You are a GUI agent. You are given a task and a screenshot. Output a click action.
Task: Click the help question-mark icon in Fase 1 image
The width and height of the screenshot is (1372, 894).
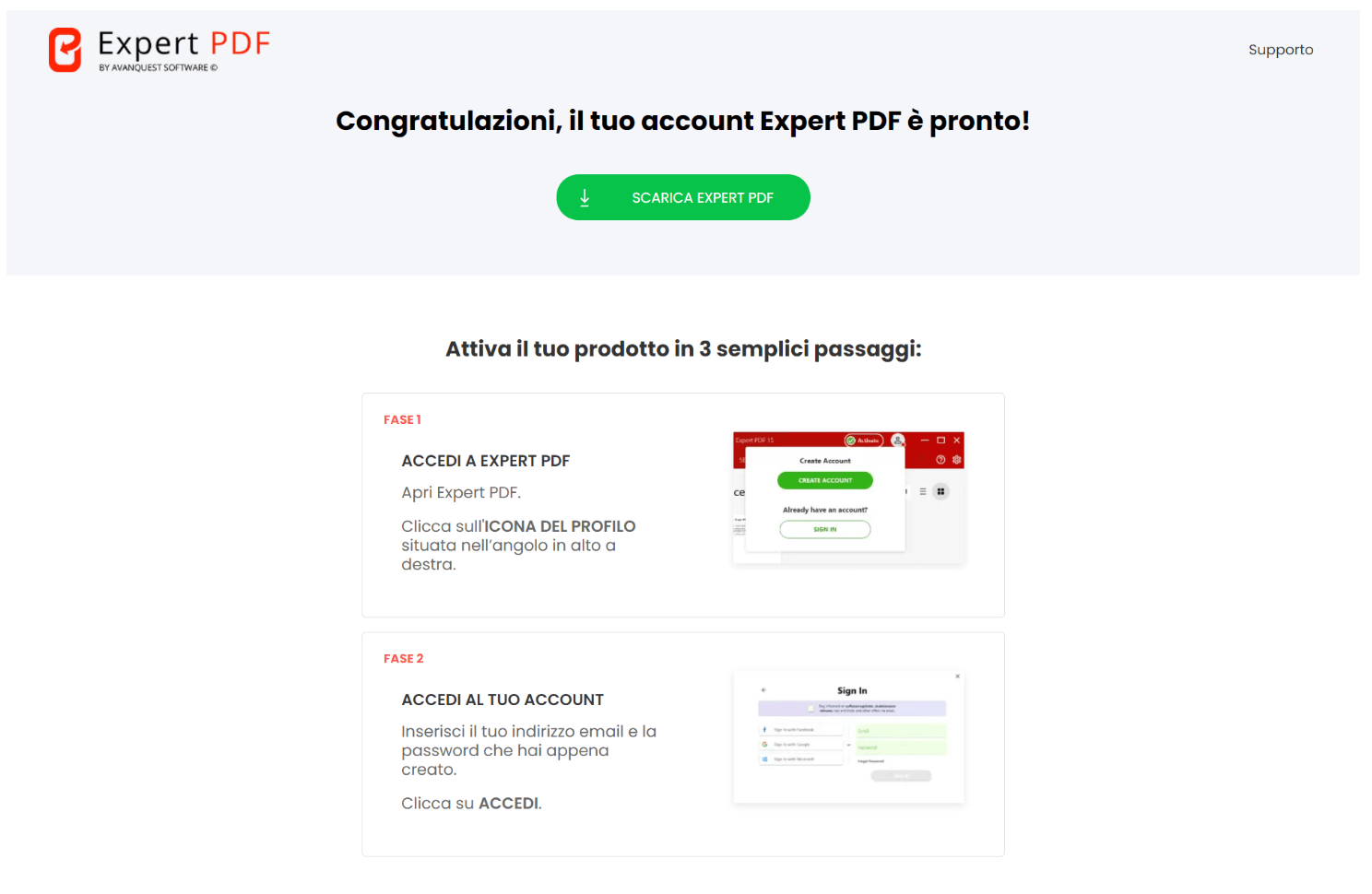coord(940,460)
